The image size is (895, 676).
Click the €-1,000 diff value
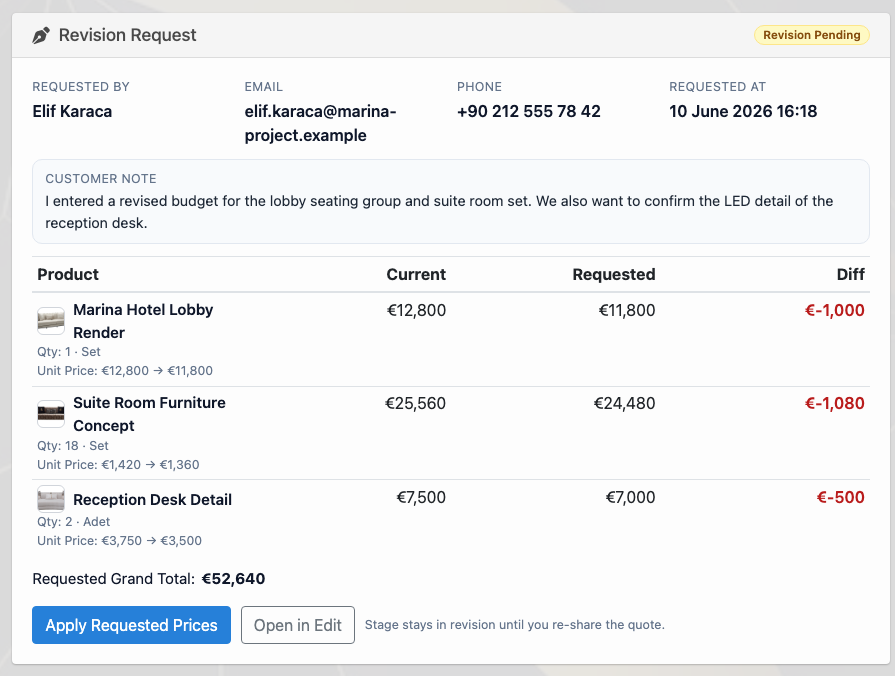pyautogui.click(x=834, y=310)
